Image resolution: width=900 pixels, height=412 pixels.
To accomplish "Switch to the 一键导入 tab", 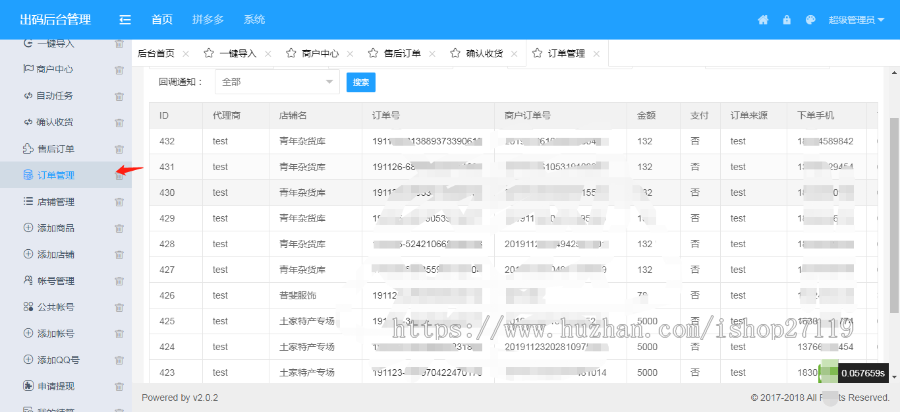I will (238, 54).
